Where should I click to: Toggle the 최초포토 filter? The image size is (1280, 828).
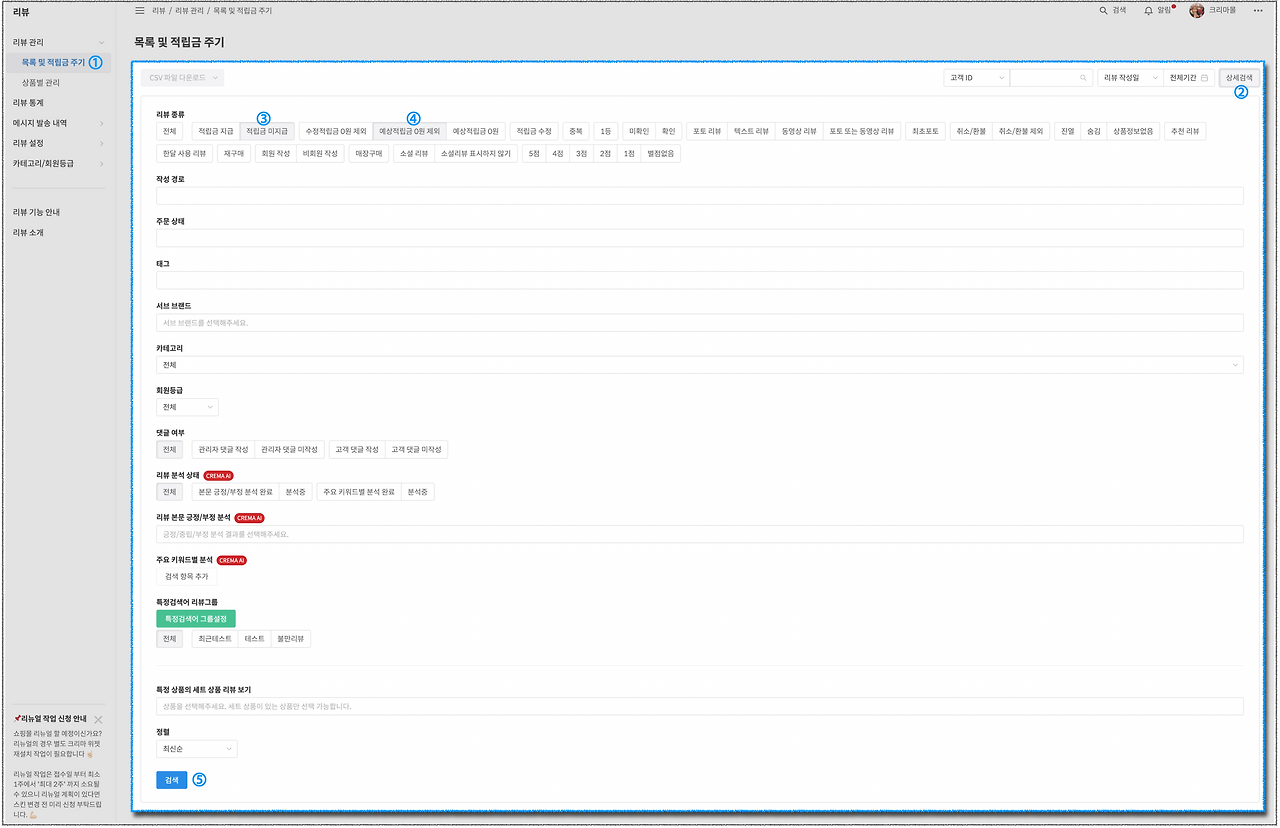coord(925,131)
